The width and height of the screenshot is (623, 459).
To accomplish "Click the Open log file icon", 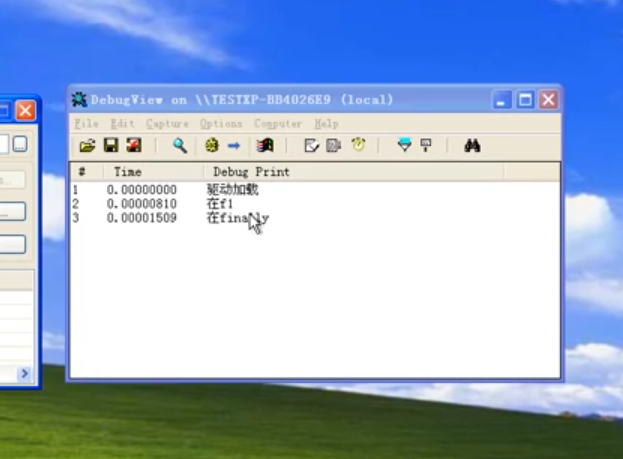I will click(87, 145).
